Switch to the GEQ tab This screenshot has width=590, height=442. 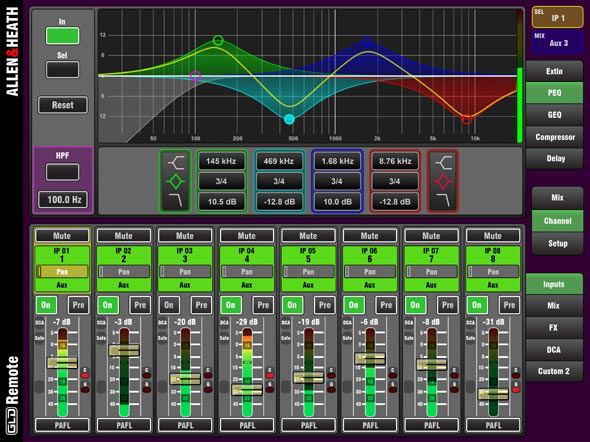click(x=555, y=115)
